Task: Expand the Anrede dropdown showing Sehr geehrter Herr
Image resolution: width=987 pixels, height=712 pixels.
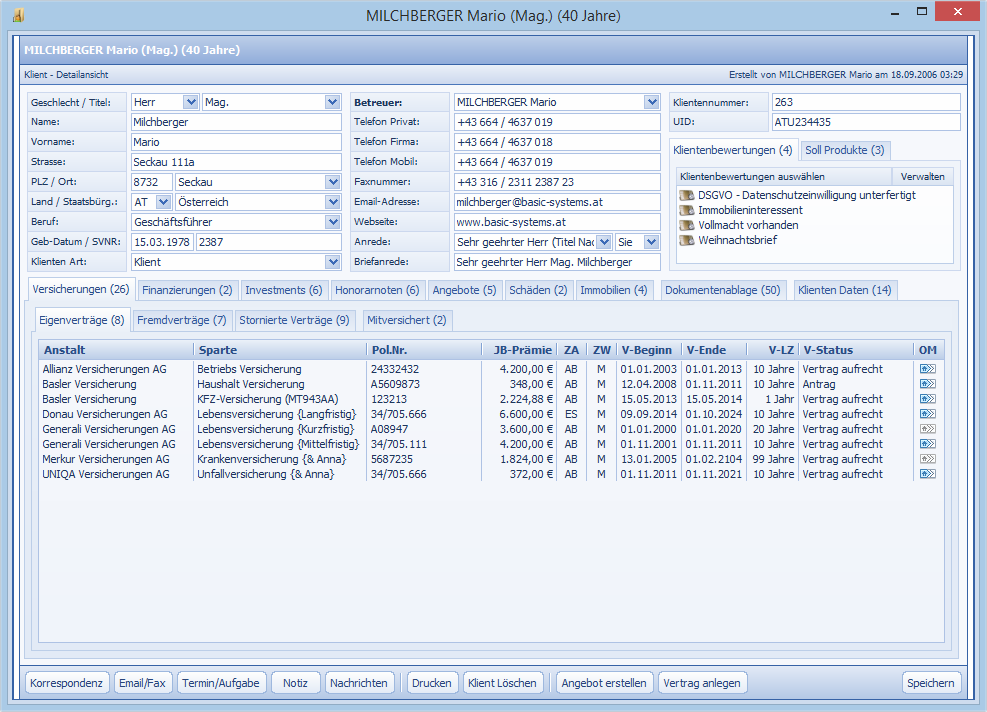Action: (x=604, y=242)
